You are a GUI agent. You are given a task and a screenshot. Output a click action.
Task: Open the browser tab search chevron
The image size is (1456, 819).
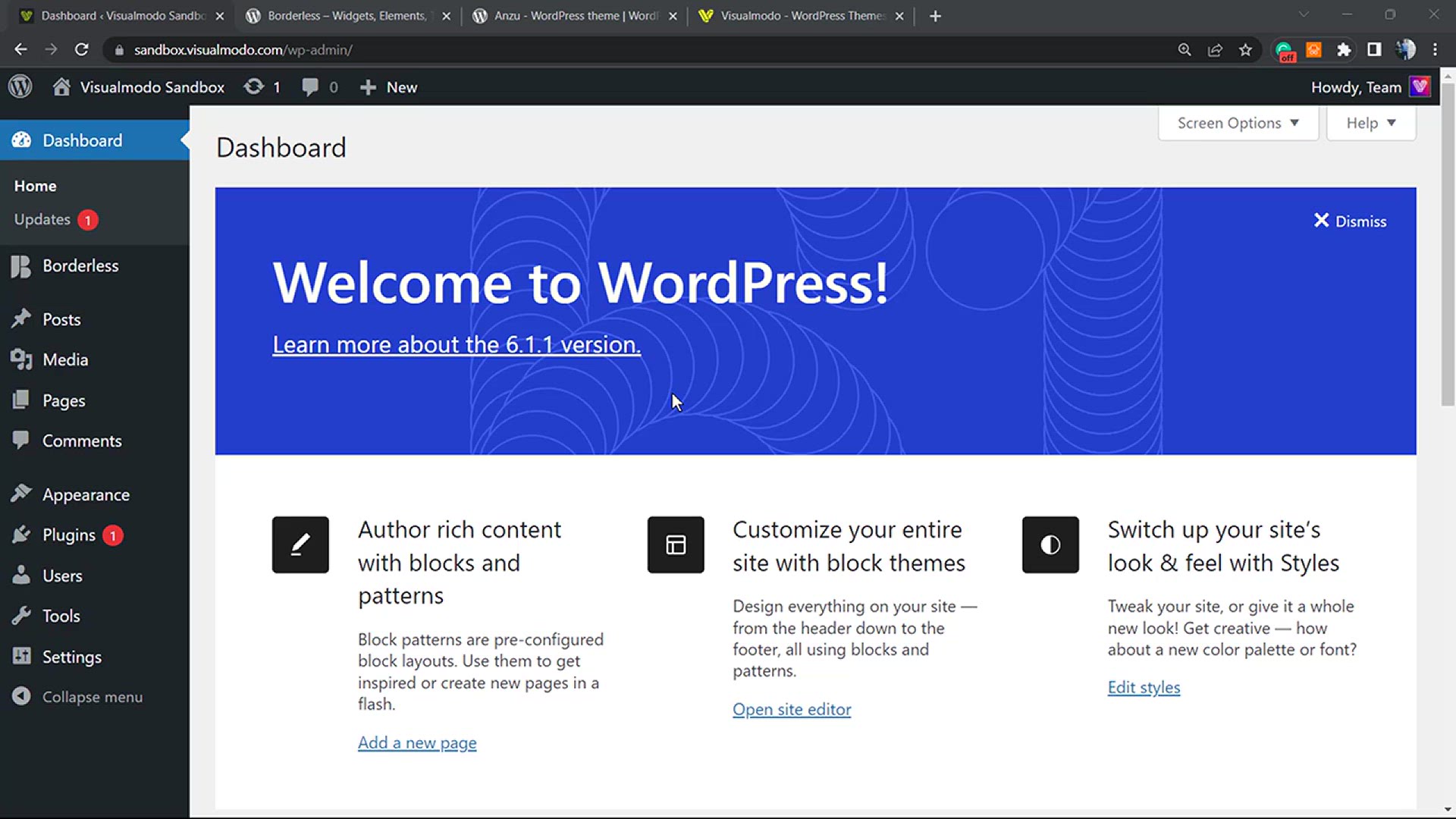pos(1304,15)
